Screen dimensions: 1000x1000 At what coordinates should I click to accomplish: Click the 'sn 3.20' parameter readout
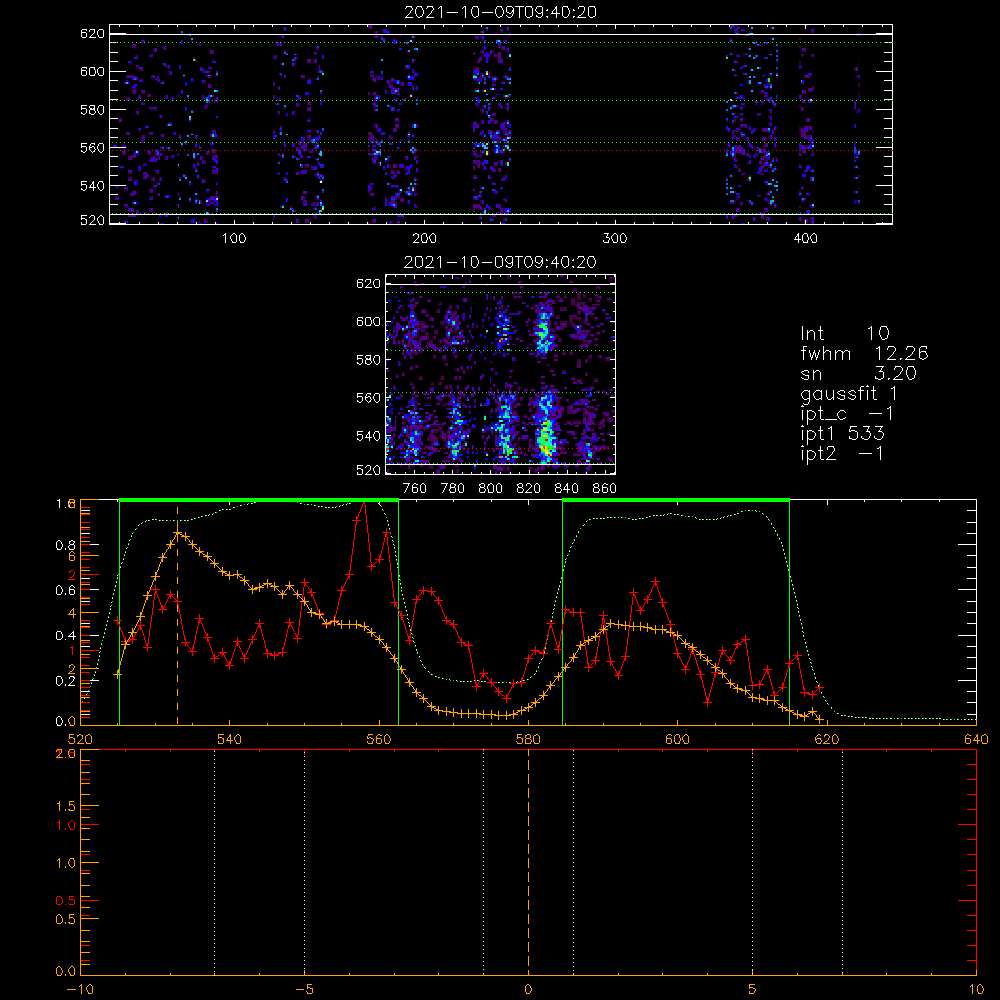pos(858,373)
